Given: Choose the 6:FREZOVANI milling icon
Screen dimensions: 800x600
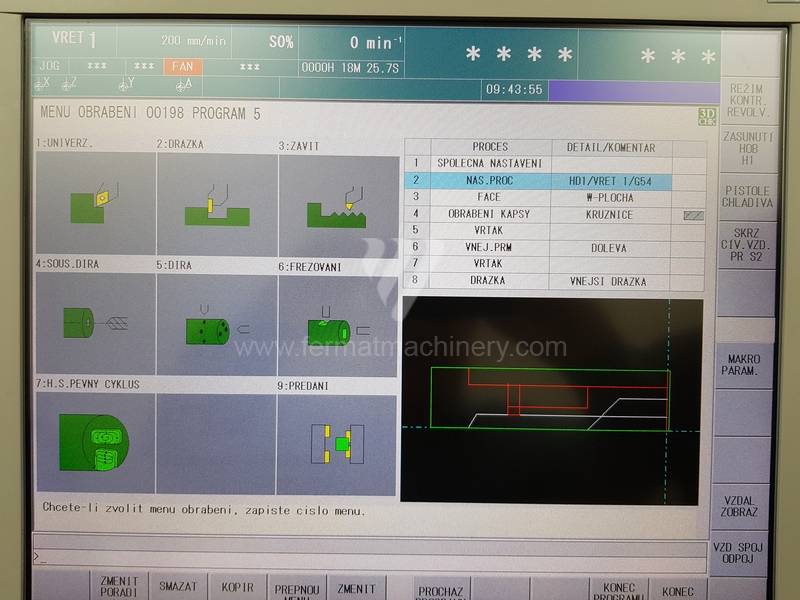Looking at the screenshot, I should tap(338, 324).
